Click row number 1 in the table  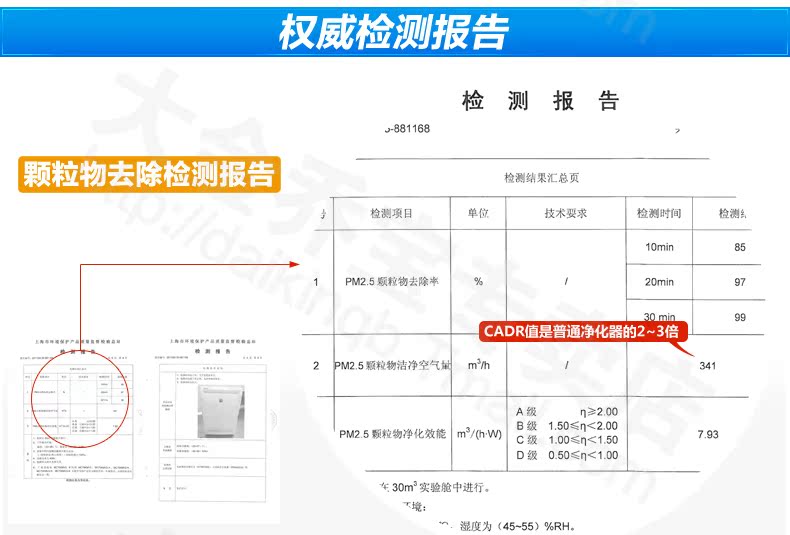[316, 282]
